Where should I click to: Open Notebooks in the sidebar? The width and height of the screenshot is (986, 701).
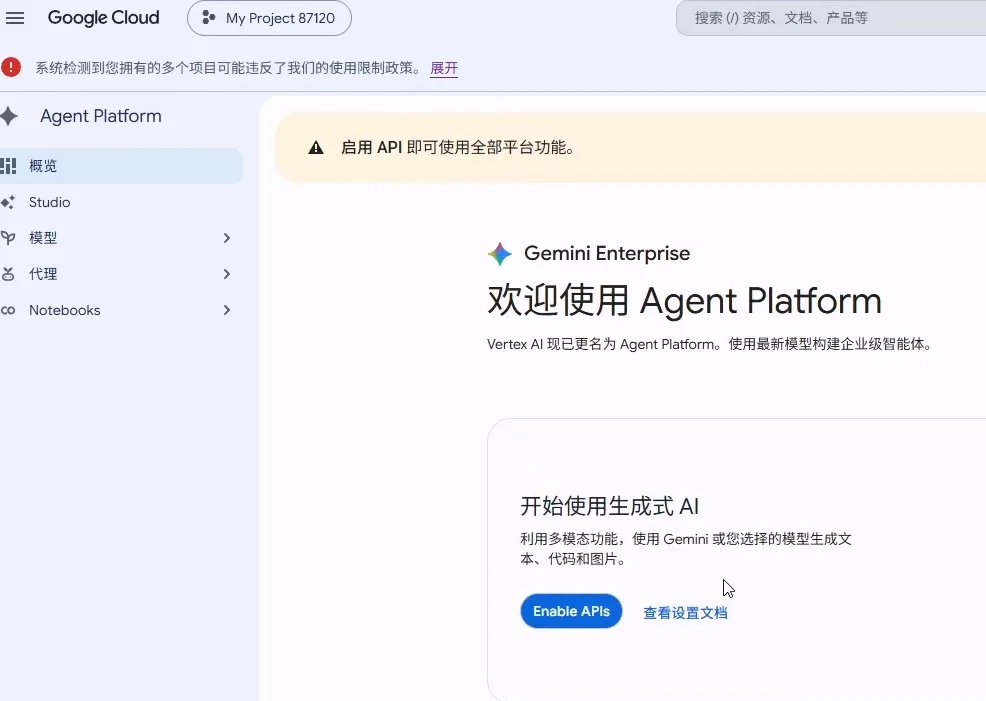click(121, 311)
